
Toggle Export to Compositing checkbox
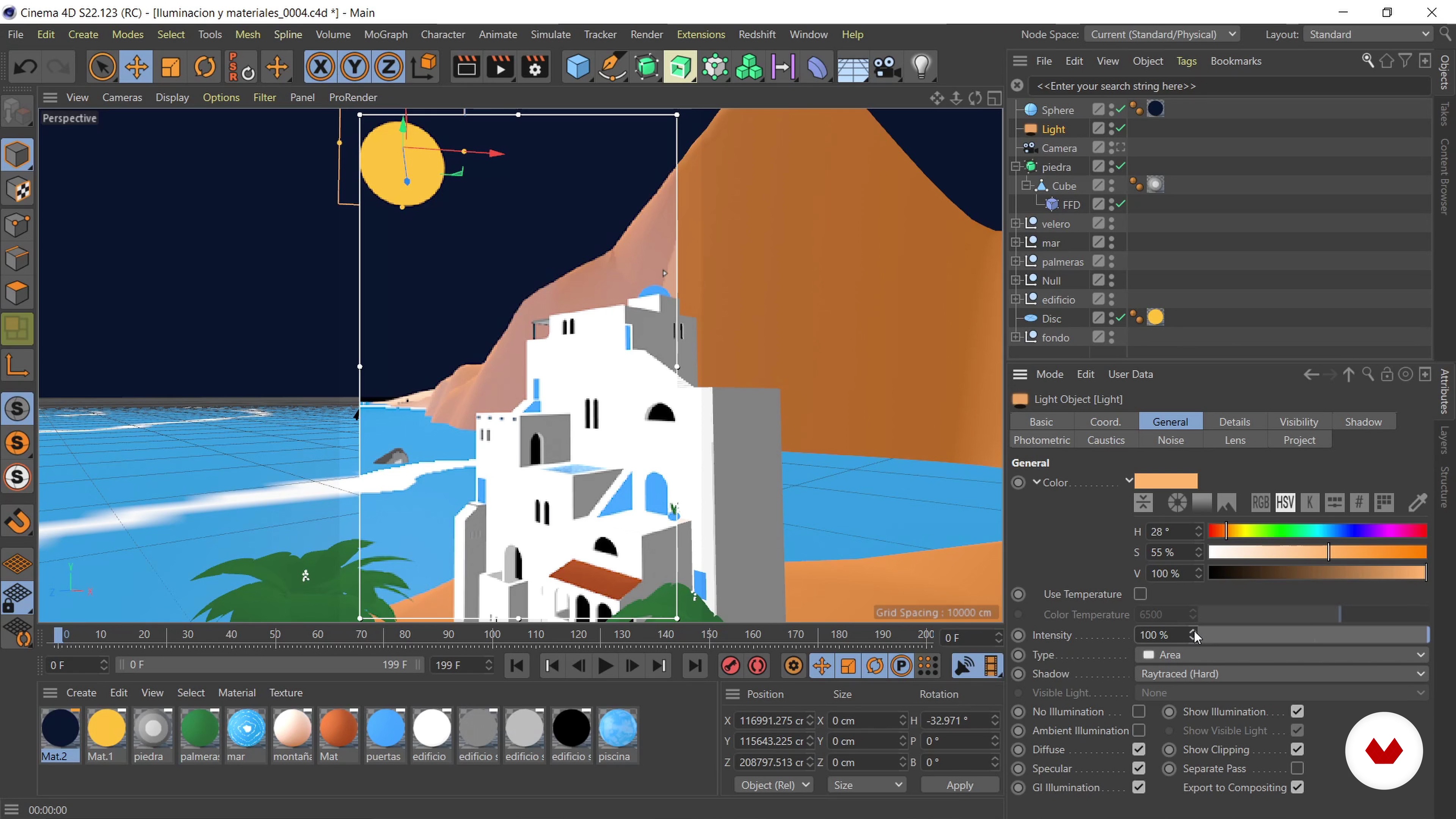pyautogui.click(x=1297, y=788)
